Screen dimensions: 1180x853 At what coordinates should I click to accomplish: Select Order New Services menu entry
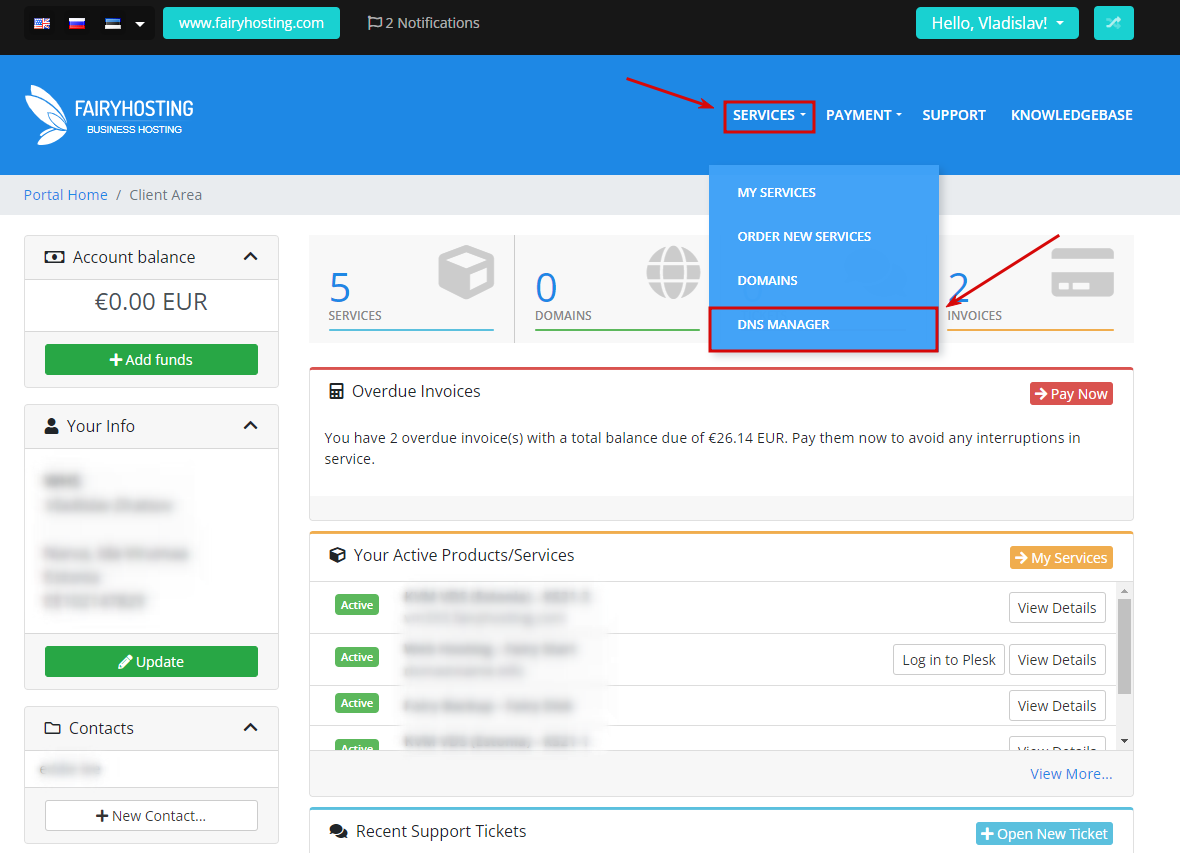804,237
